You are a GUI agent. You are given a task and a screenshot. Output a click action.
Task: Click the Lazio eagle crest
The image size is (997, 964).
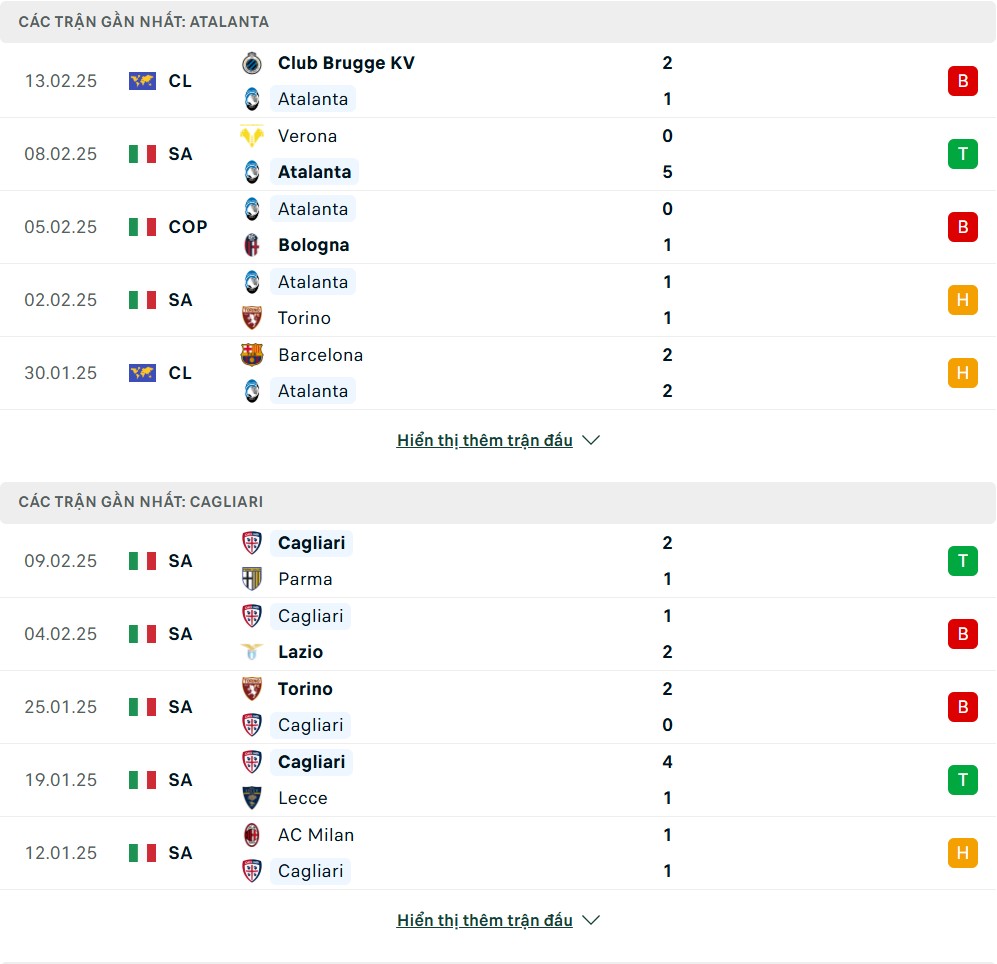[x=252, y=652]
